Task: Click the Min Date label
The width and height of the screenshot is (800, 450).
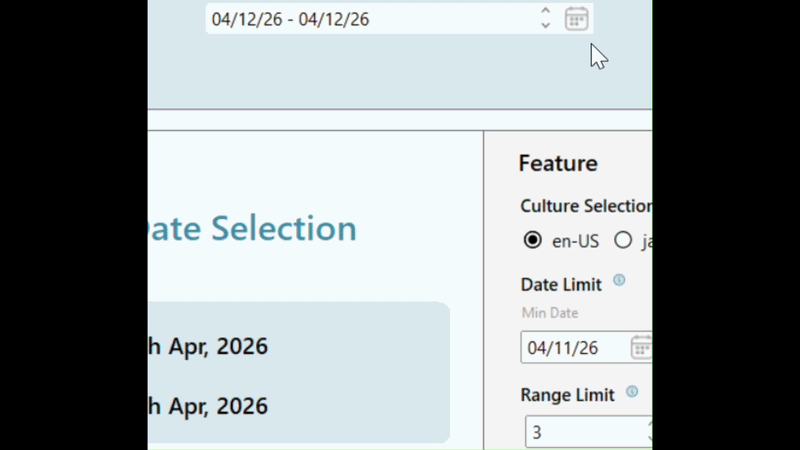Action: (x=550, y=313)
